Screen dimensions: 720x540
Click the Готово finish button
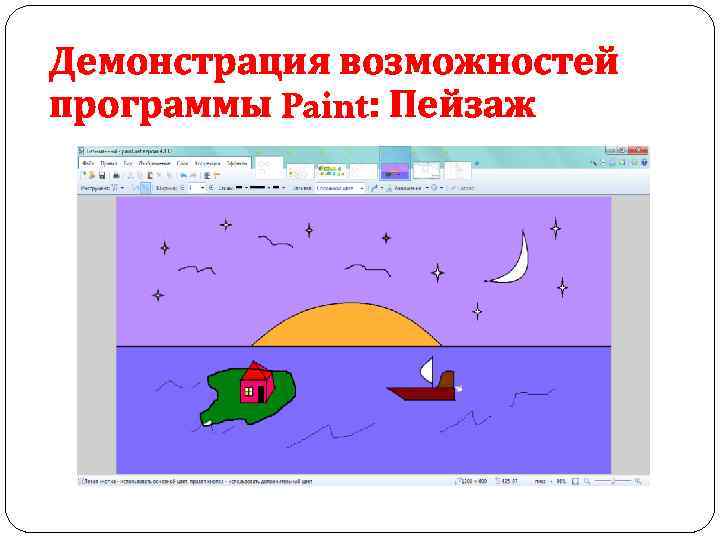(x=463, y=188)
